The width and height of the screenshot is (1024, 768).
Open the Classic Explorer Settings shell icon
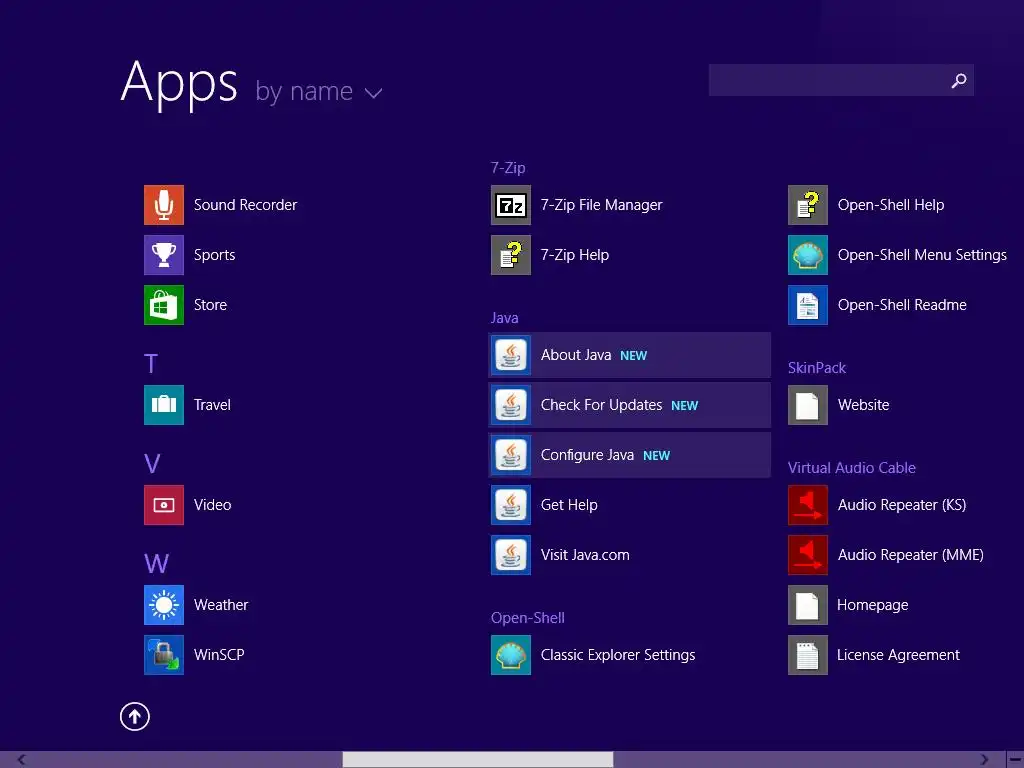511,655
